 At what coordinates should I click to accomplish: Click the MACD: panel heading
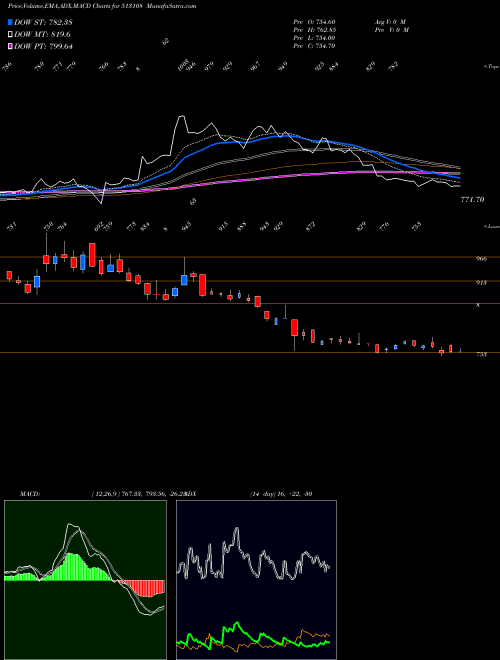tap(30, 494)
